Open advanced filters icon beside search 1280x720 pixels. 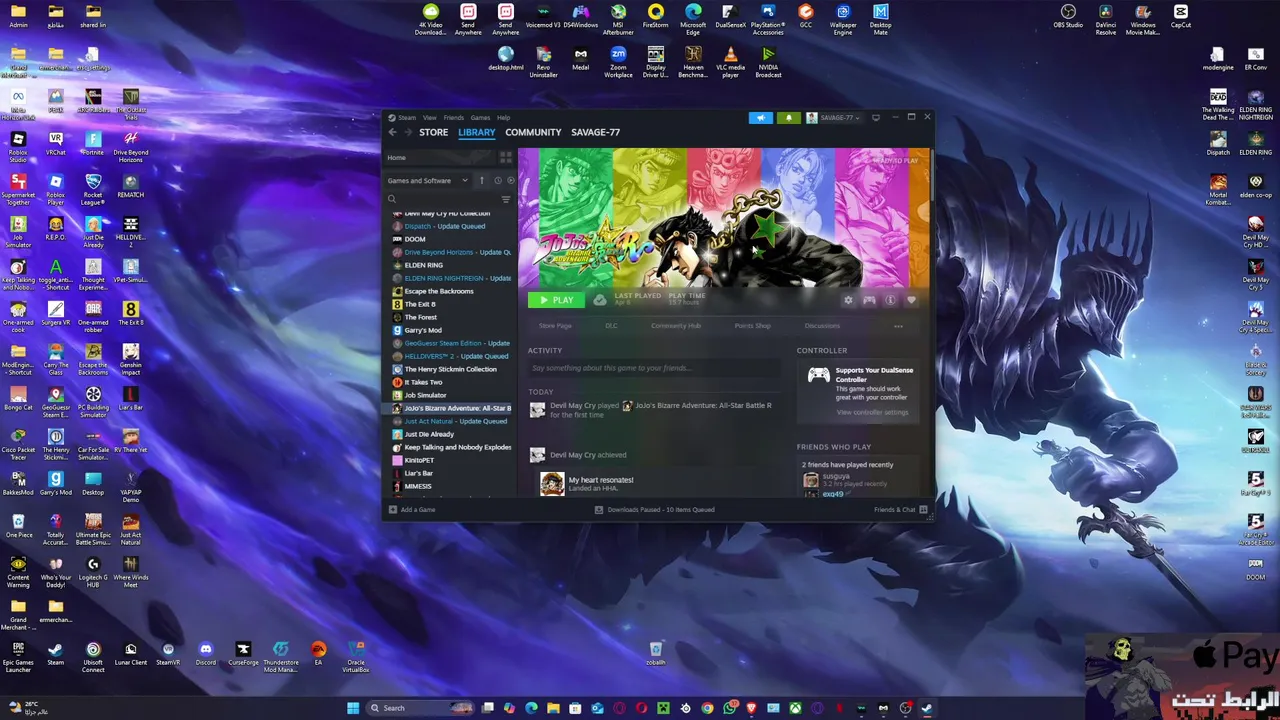pos(506,199)
